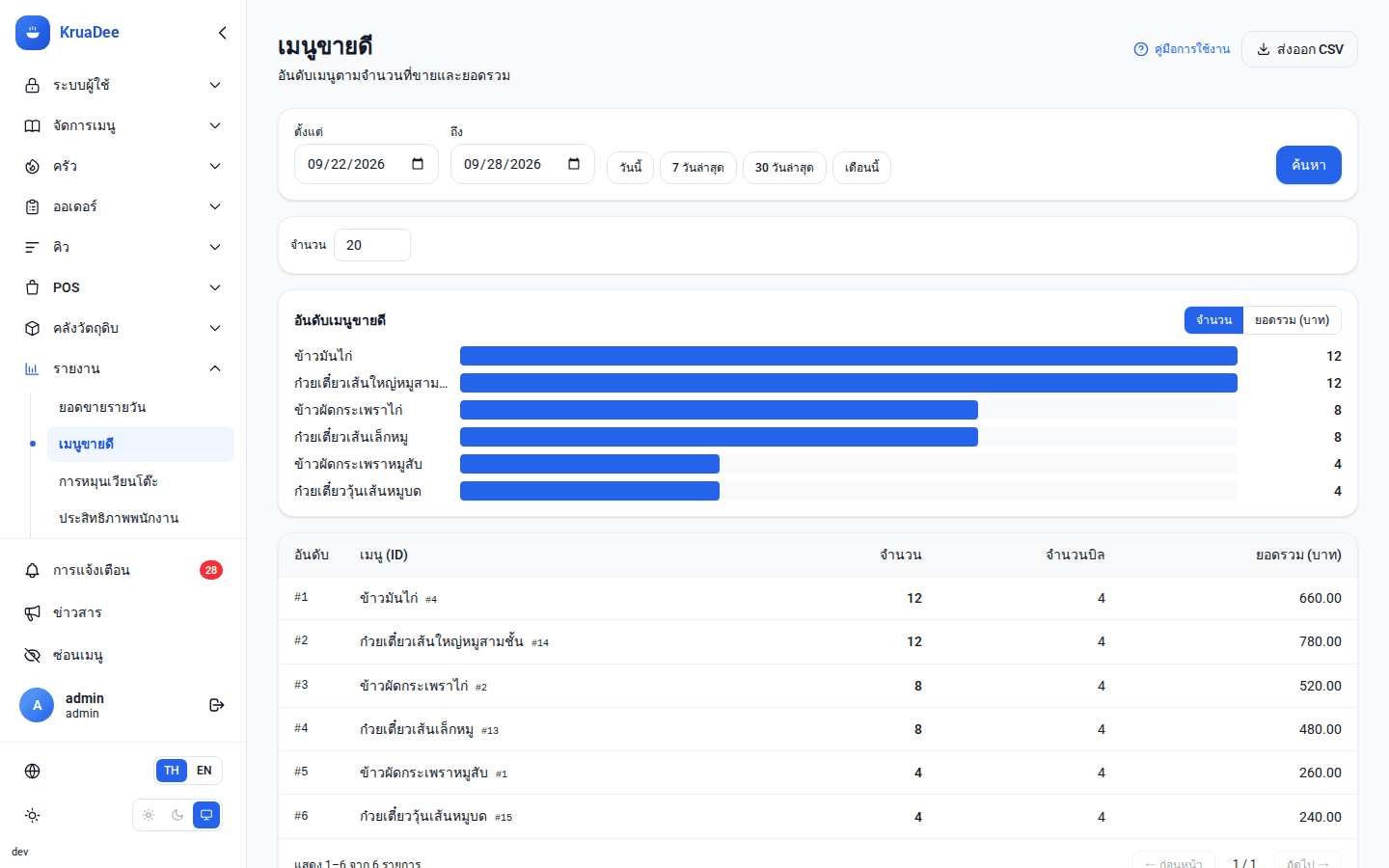1389x868 pixels.
Task: Collapse the รายงาน sidebar section
Action: pos(123,368)
